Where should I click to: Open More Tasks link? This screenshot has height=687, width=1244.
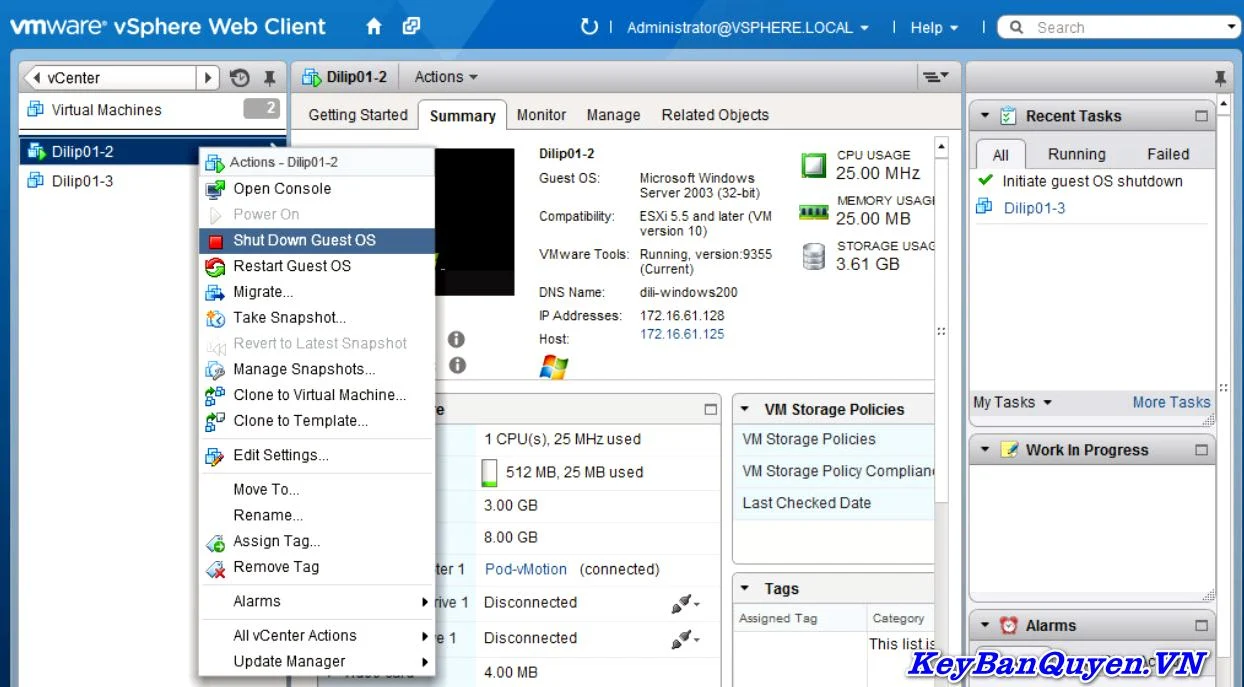click(x=1171, y=402)
